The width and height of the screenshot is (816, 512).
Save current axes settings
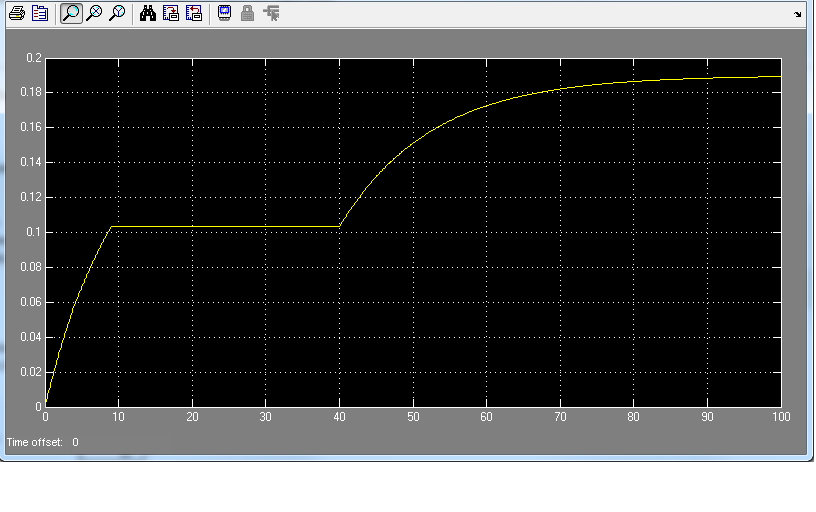tap(170, 14)
